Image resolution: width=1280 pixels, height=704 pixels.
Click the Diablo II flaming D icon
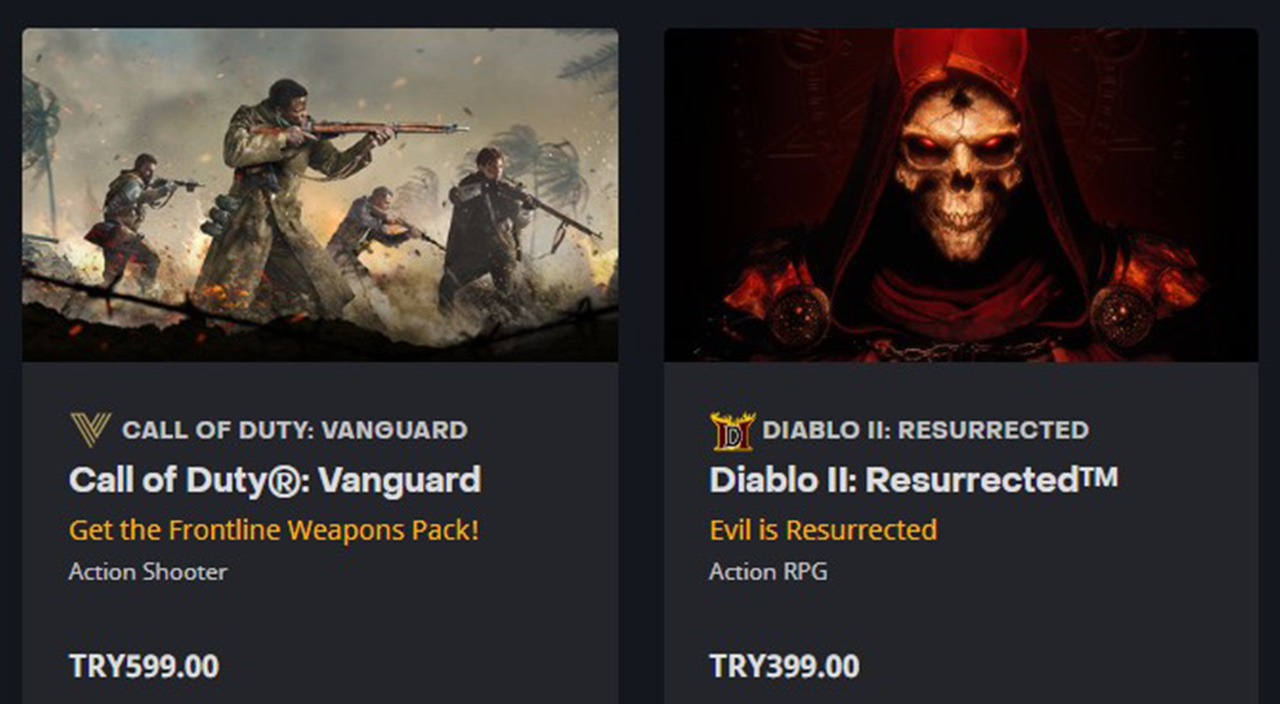click(x=732, y=430)
